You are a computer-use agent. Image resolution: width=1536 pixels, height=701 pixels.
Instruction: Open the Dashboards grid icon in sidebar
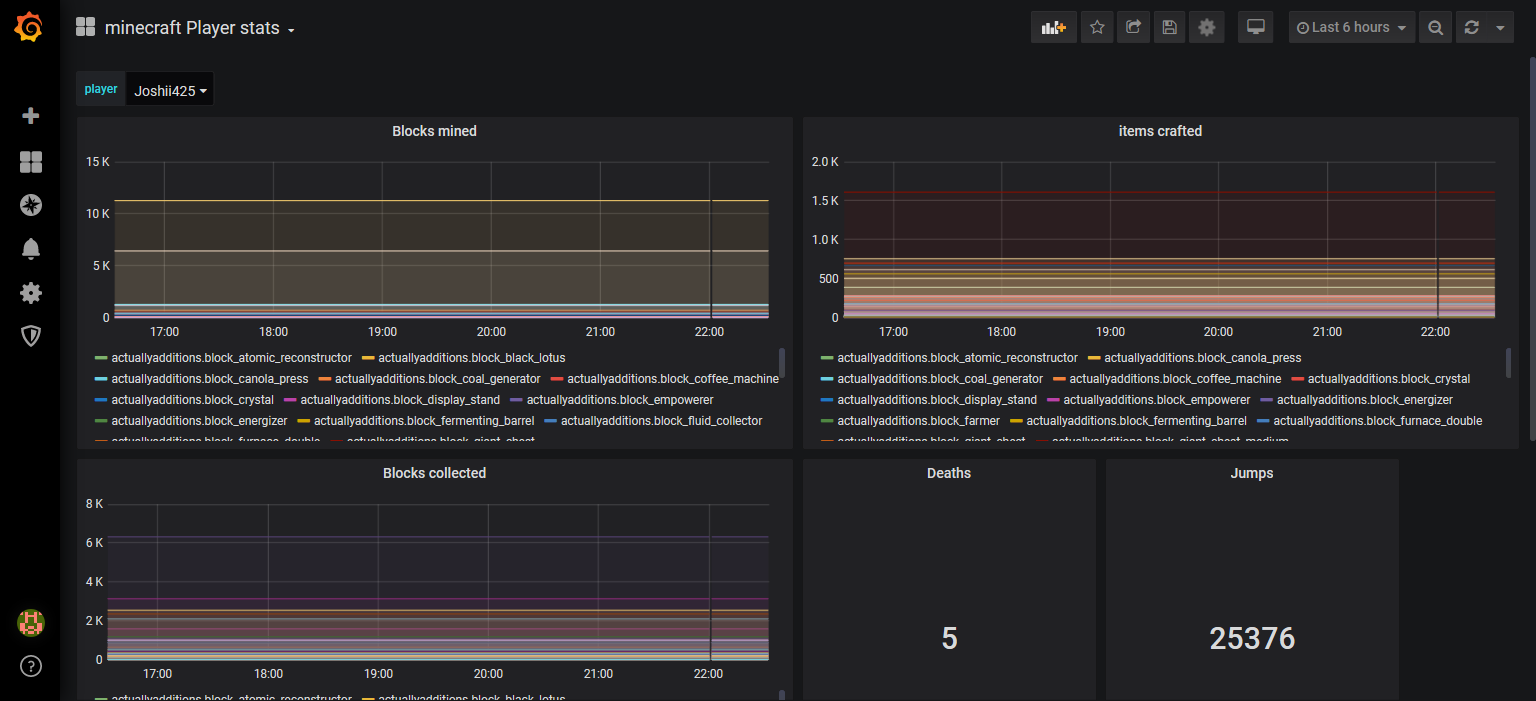pos(30,162)
